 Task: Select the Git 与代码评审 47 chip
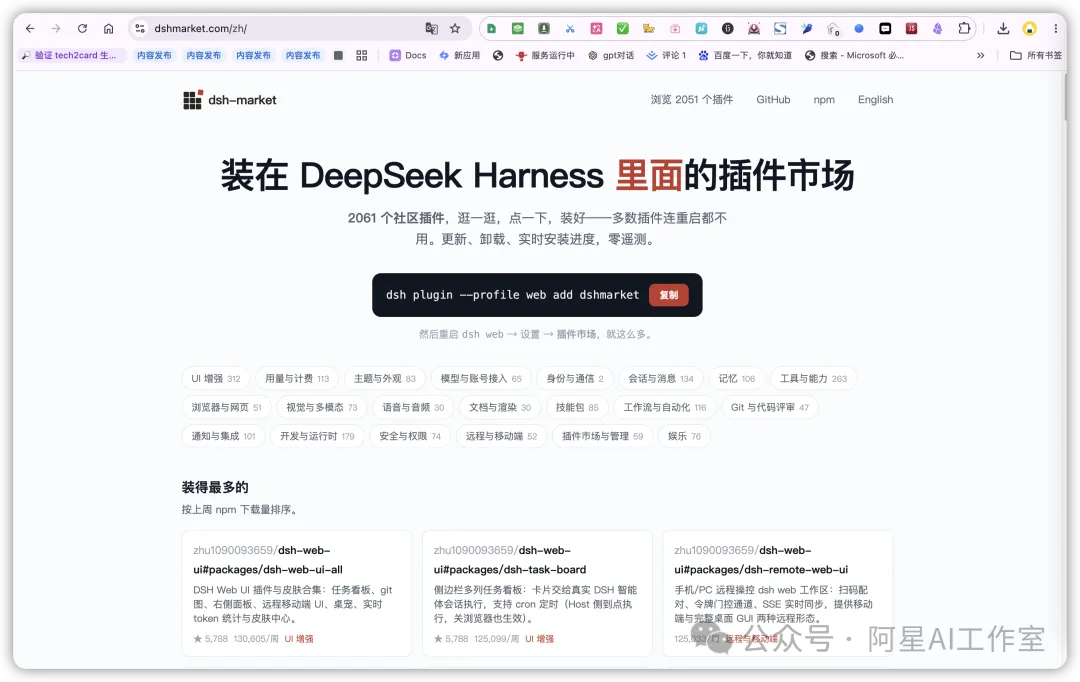pos(769,407)
